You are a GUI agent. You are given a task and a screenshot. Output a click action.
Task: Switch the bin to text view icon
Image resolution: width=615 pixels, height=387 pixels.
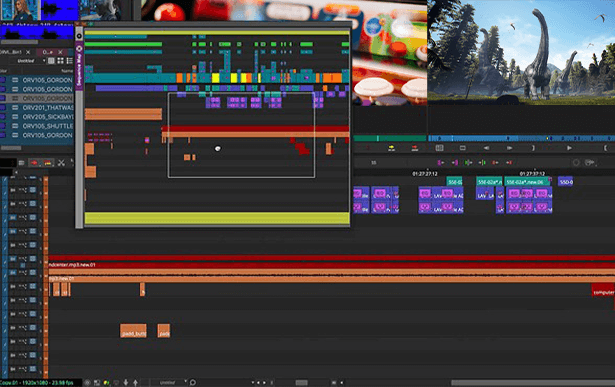[51, 61]
